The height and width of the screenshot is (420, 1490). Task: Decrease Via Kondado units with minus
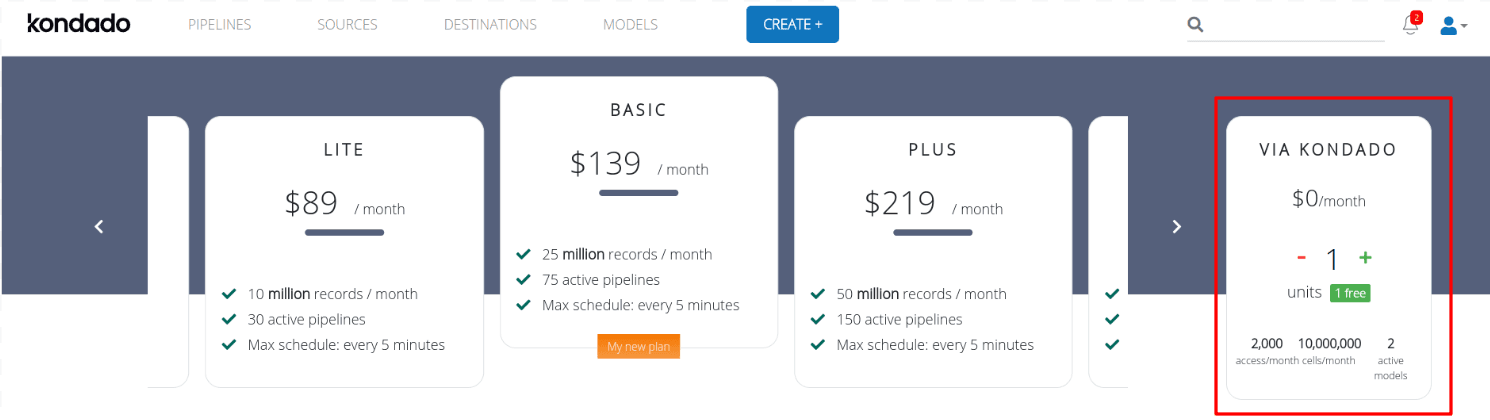point(1301,258)
